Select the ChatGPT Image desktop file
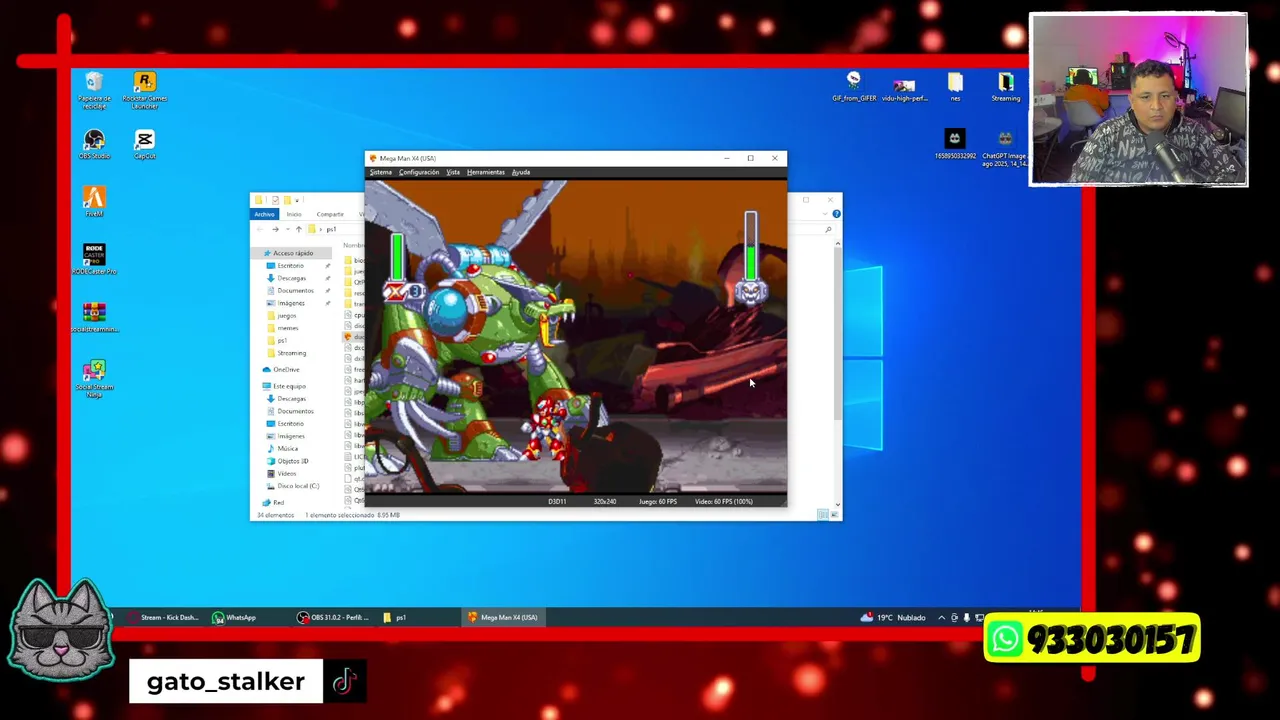1280x720 pixels. click(x=1004, y=148)
